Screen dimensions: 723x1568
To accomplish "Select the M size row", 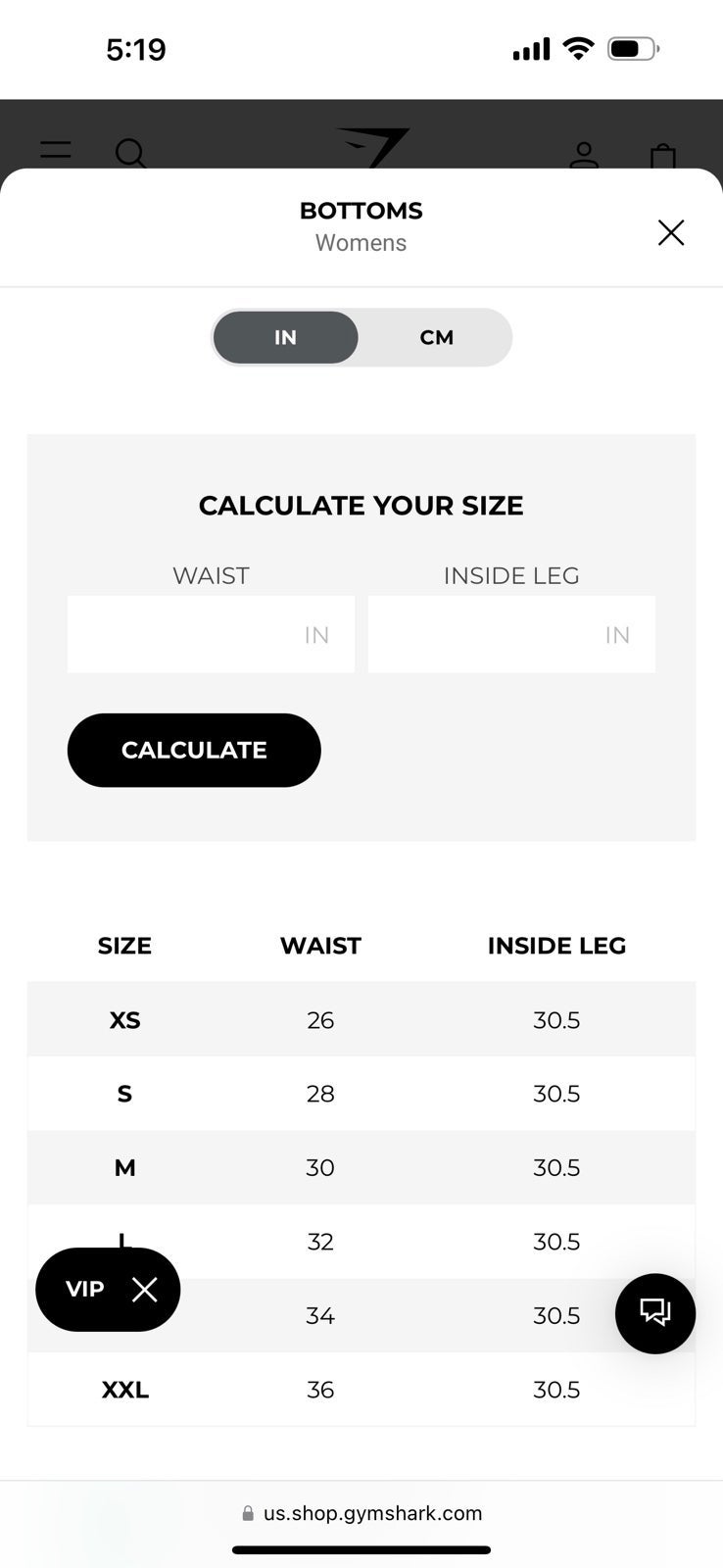I will 361,1167.
